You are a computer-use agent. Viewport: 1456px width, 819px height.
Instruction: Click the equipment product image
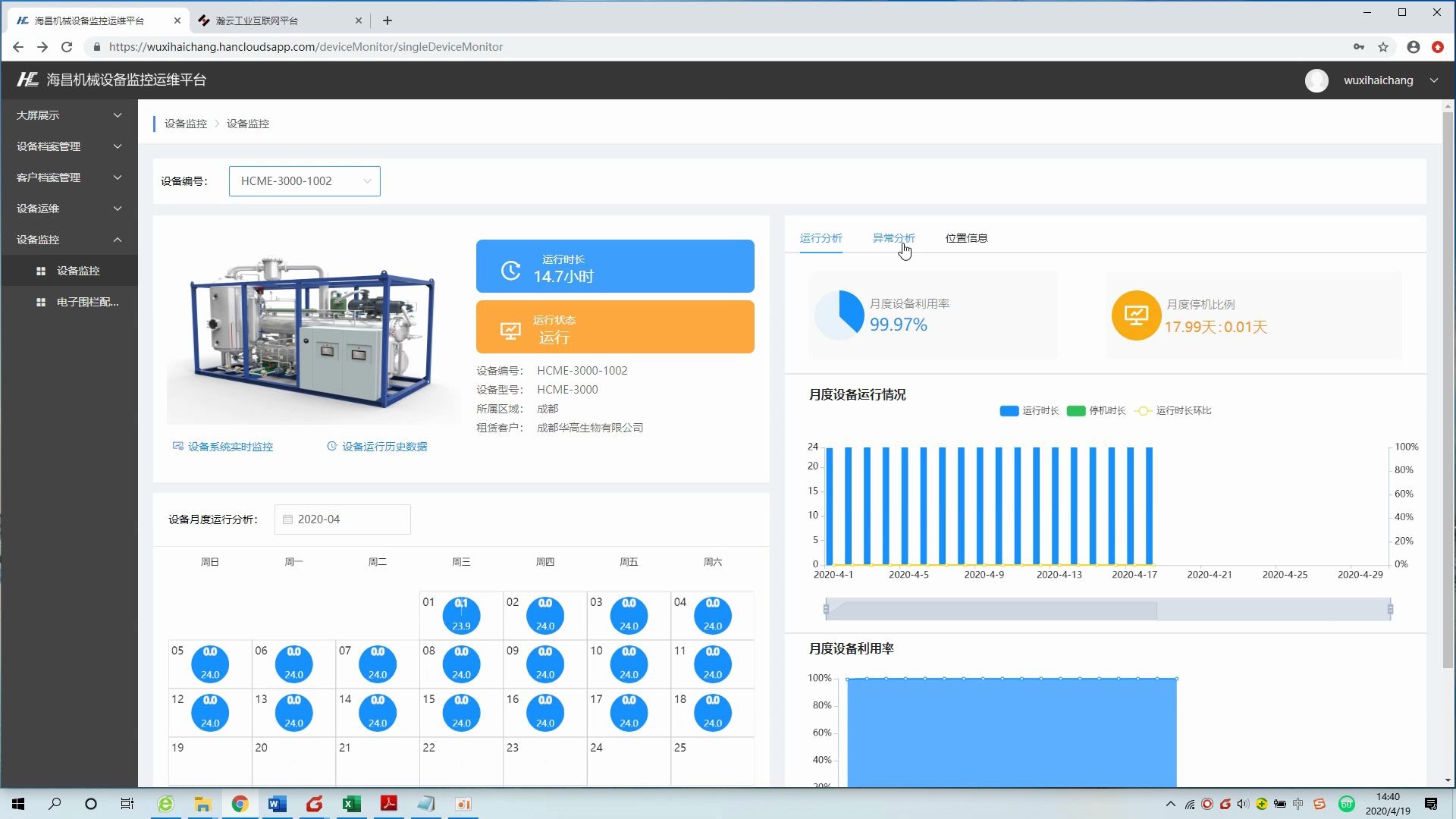click(312, 334)
